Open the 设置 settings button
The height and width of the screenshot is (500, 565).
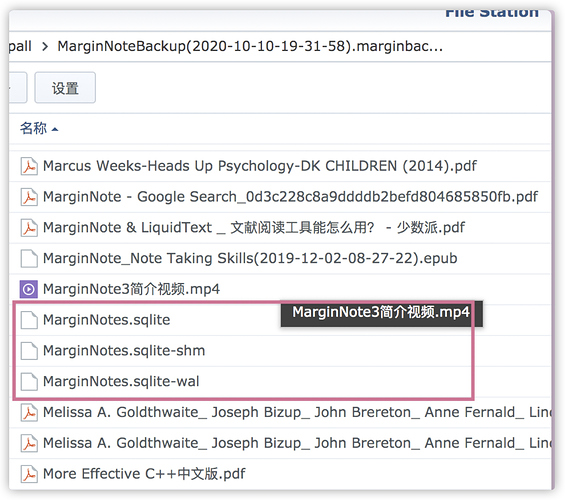[x=65, y=88]
